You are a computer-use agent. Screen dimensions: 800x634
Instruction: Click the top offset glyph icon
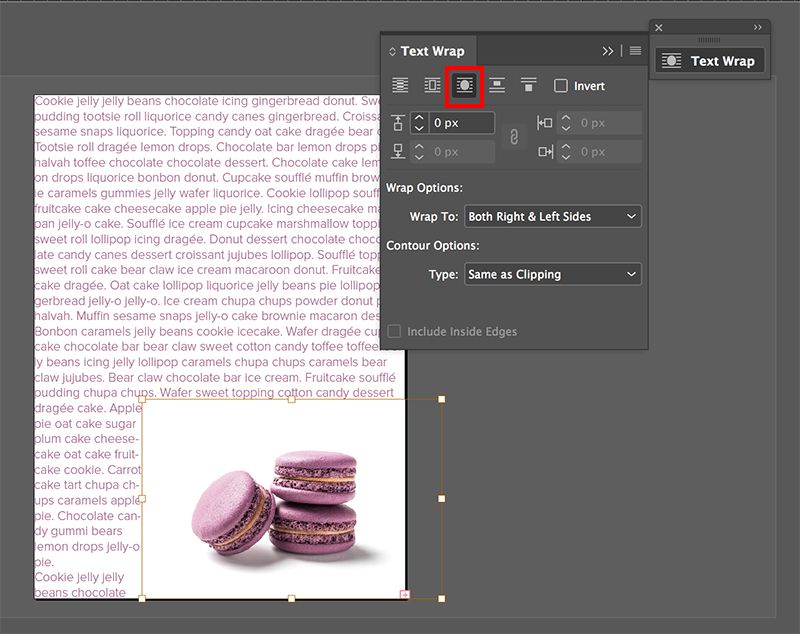[398, 122]
